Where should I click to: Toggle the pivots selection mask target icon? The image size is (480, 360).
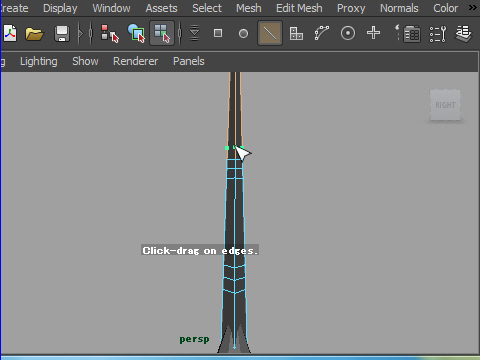pyautogui.click(x=348, y=33)
